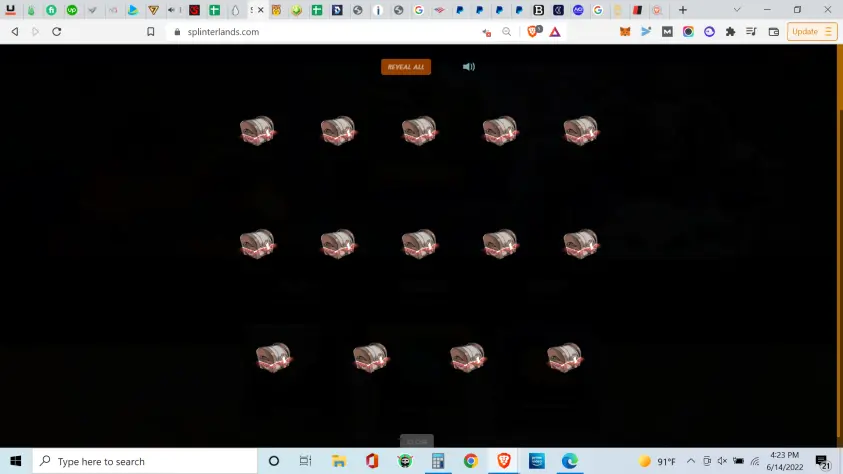The height and width of the screenshot is (474, 843).
Task: Switch to the tab with the U logo
Action: pos(10,10)
